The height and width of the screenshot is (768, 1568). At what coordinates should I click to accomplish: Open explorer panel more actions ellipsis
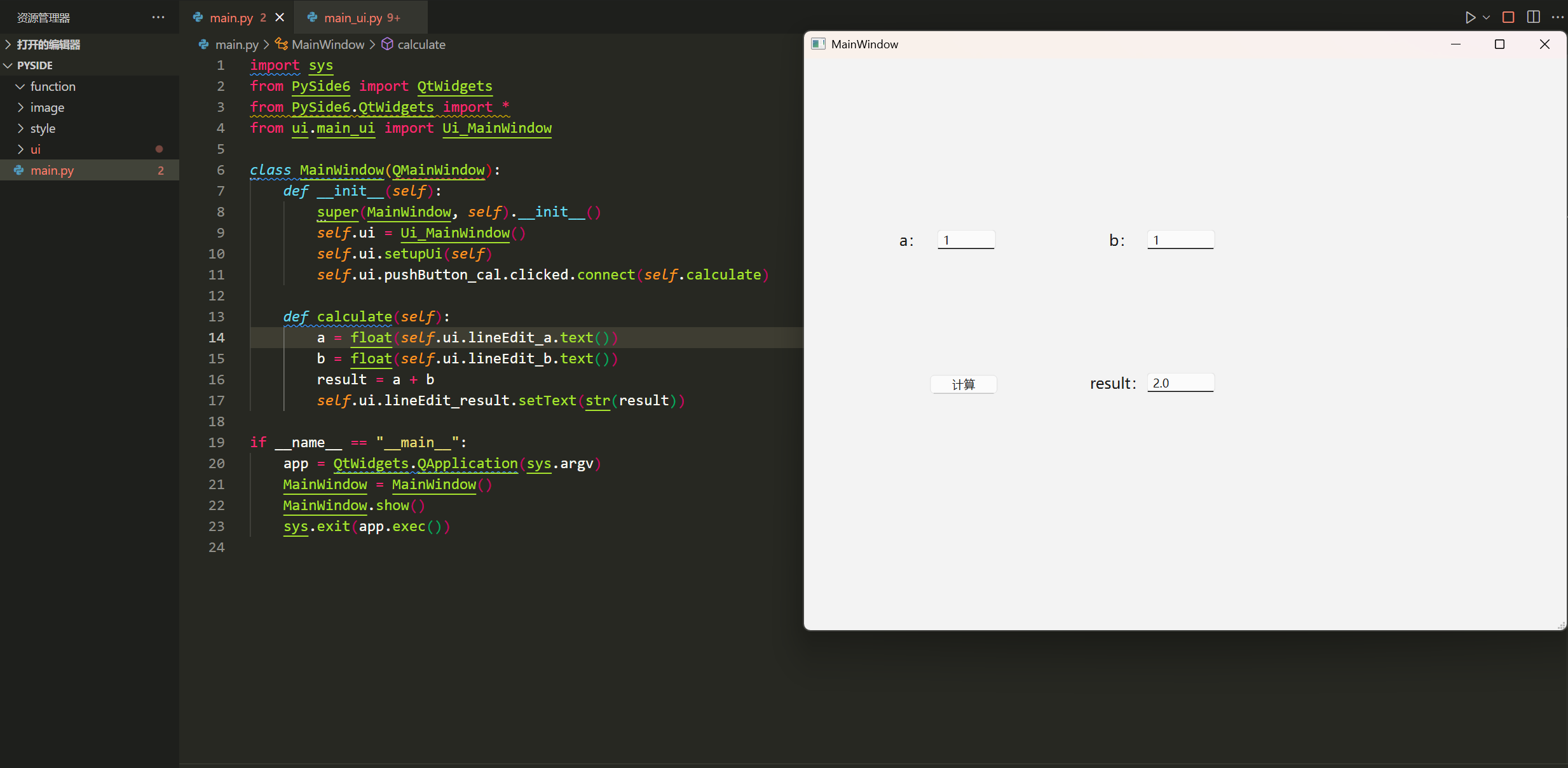pos(158,17)
